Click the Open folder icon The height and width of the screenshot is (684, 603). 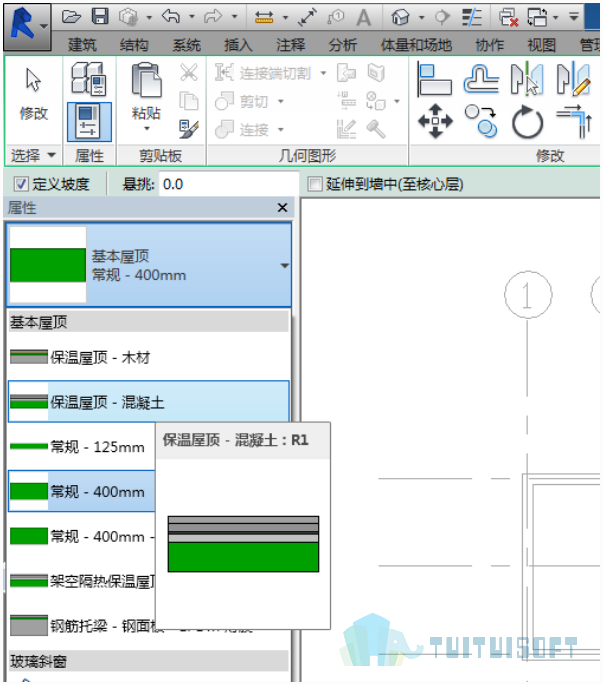pos(71,17)
